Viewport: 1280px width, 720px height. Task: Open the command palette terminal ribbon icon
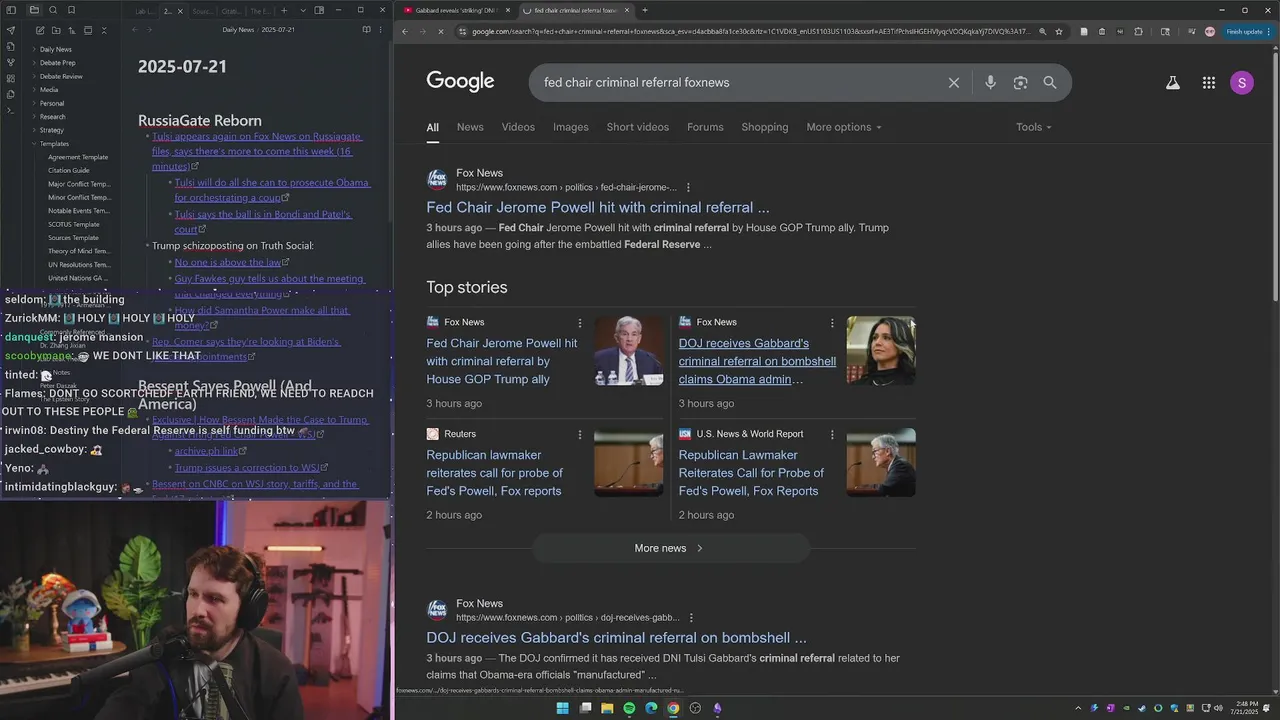click(x=11, y=110)
